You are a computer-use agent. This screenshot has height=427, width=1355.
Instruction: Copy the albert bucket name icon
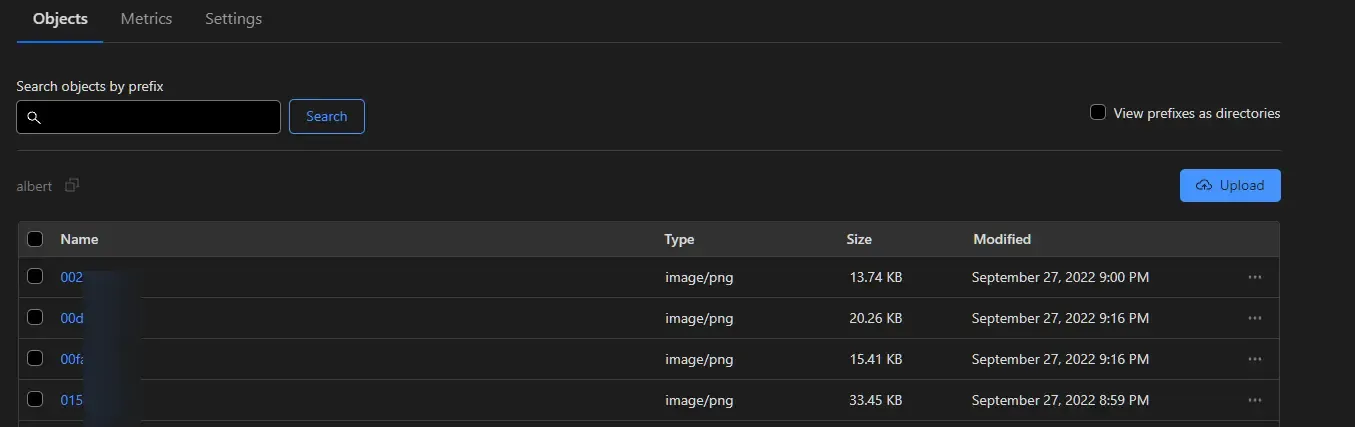point(71,186)
